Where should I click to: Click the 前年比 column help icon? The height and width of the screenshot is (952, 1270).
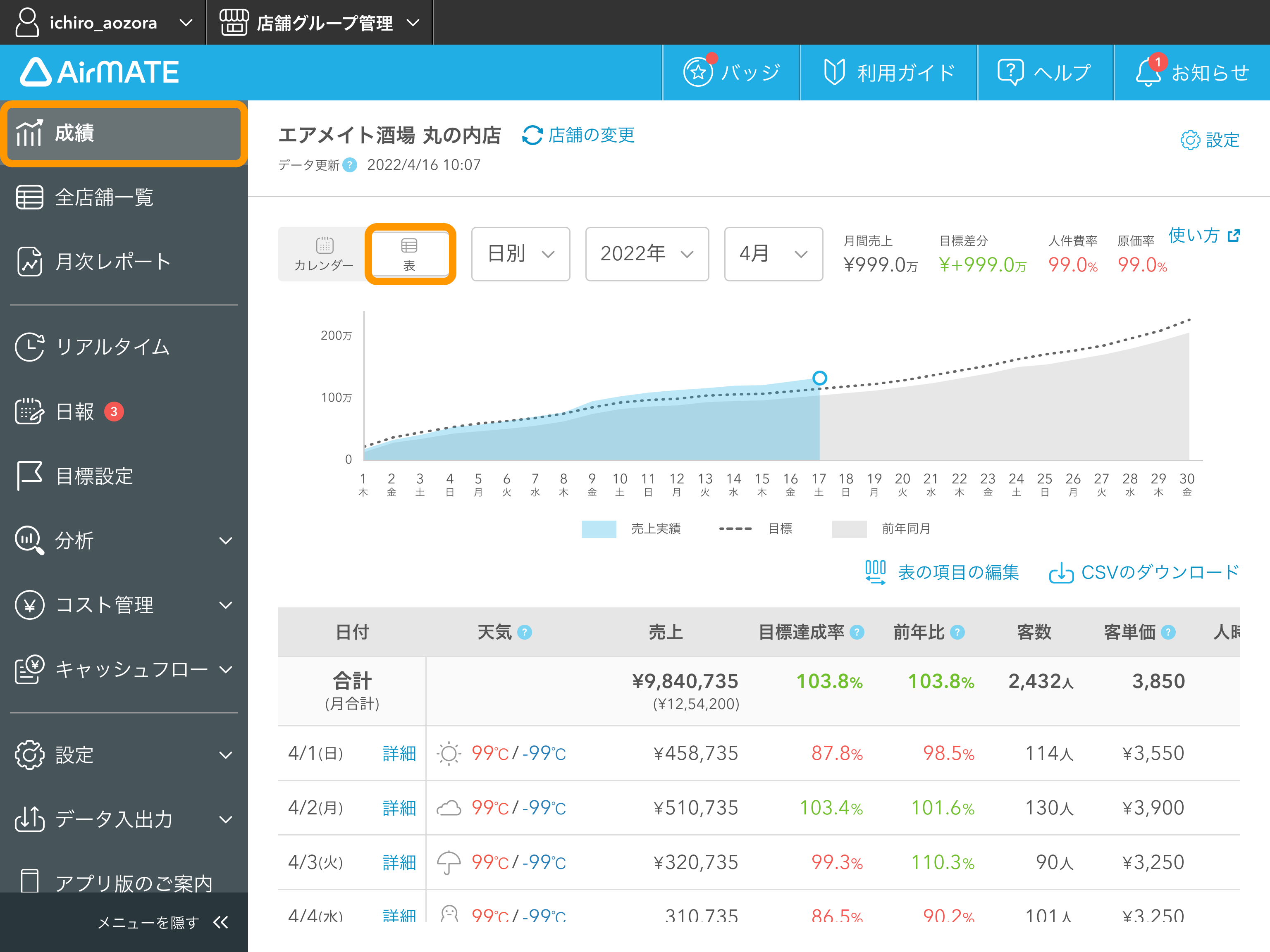(957, 632)
